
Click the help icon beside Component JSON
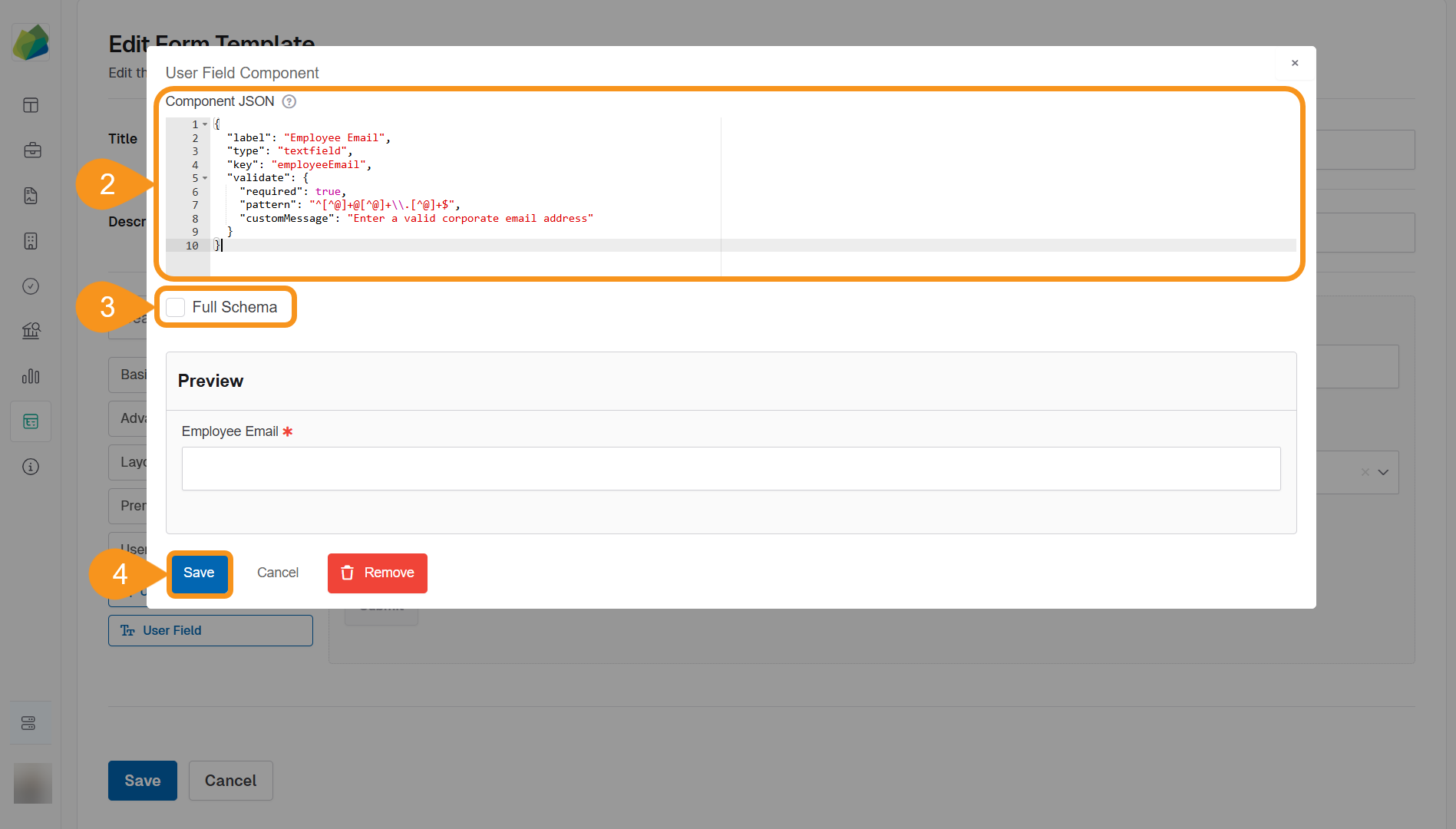(x=289, y=101)
